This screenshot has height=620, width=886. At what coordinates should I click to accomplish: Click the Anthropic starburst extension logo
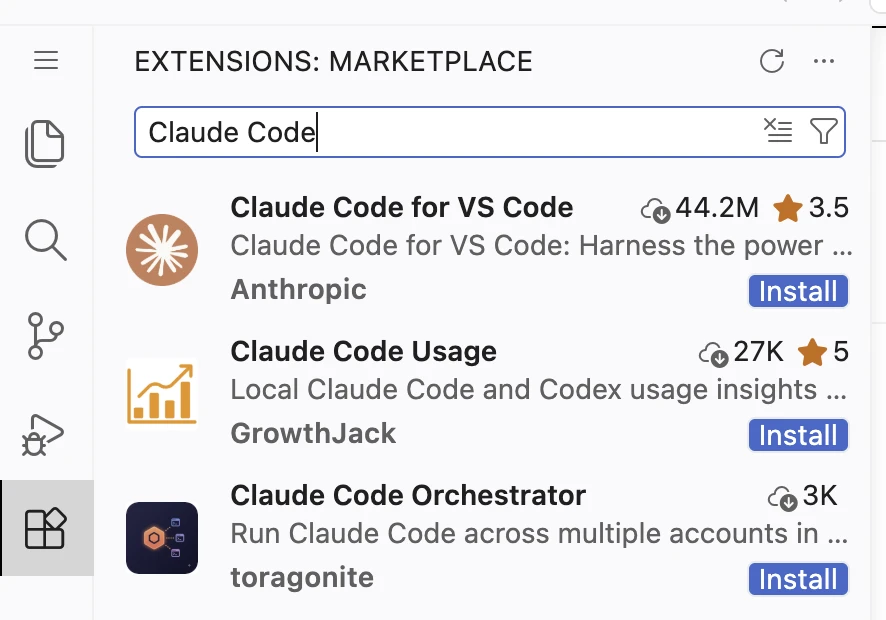162,250
